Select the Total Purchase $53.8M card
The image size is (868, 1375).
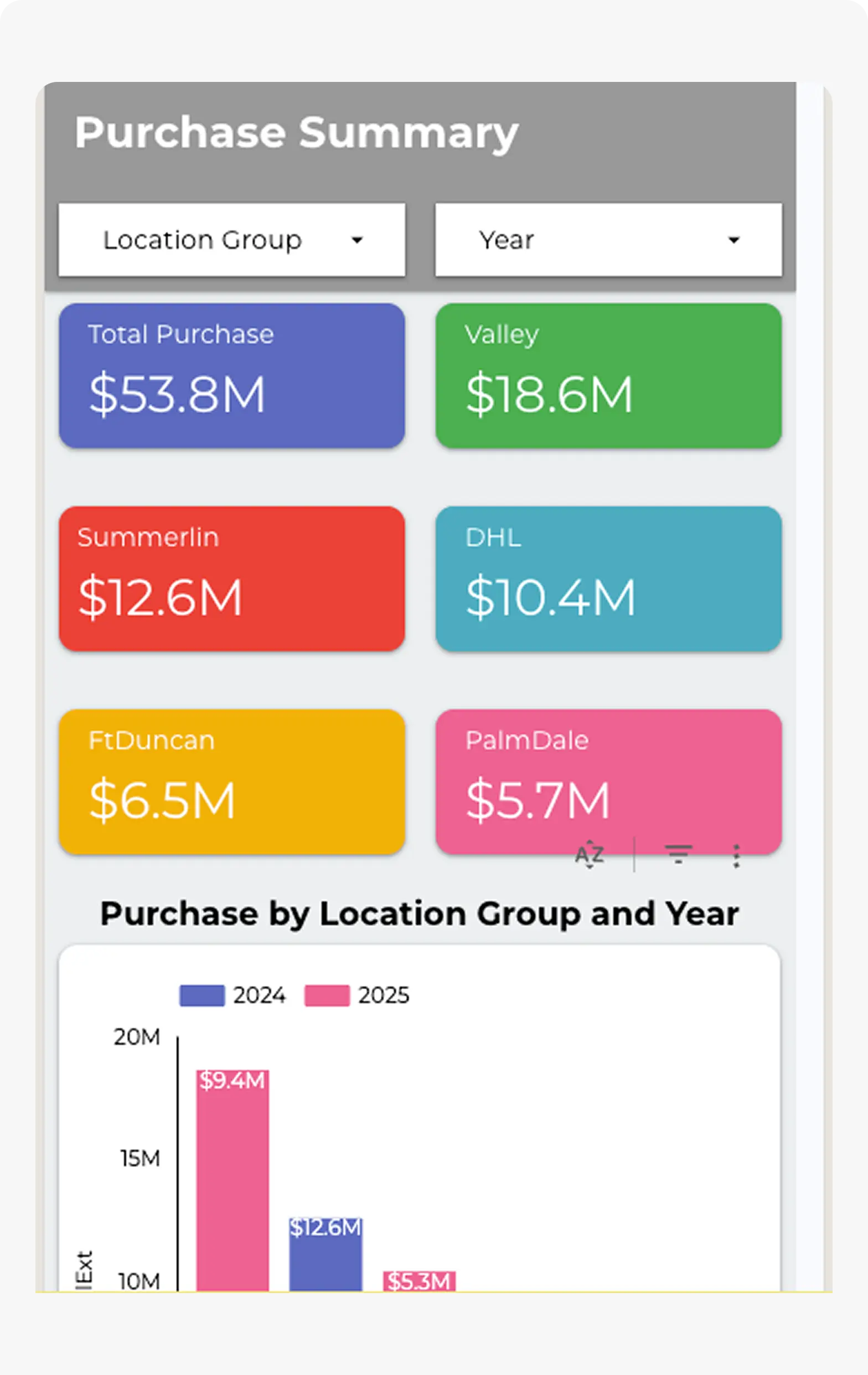pyautogui.click(x=232, y=376)
